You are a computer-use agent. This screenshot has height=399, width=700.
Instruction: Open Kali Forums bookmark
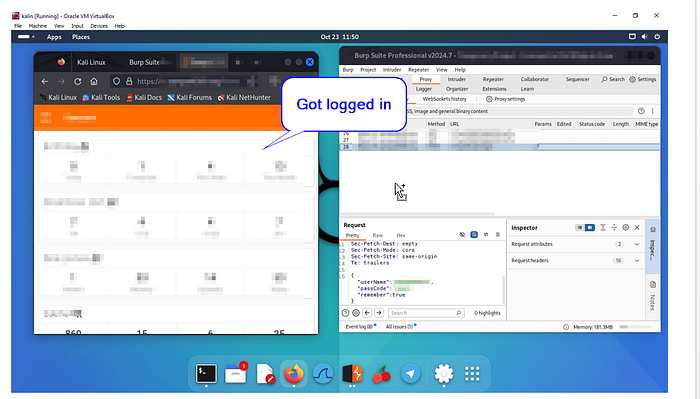click(189, 97)
